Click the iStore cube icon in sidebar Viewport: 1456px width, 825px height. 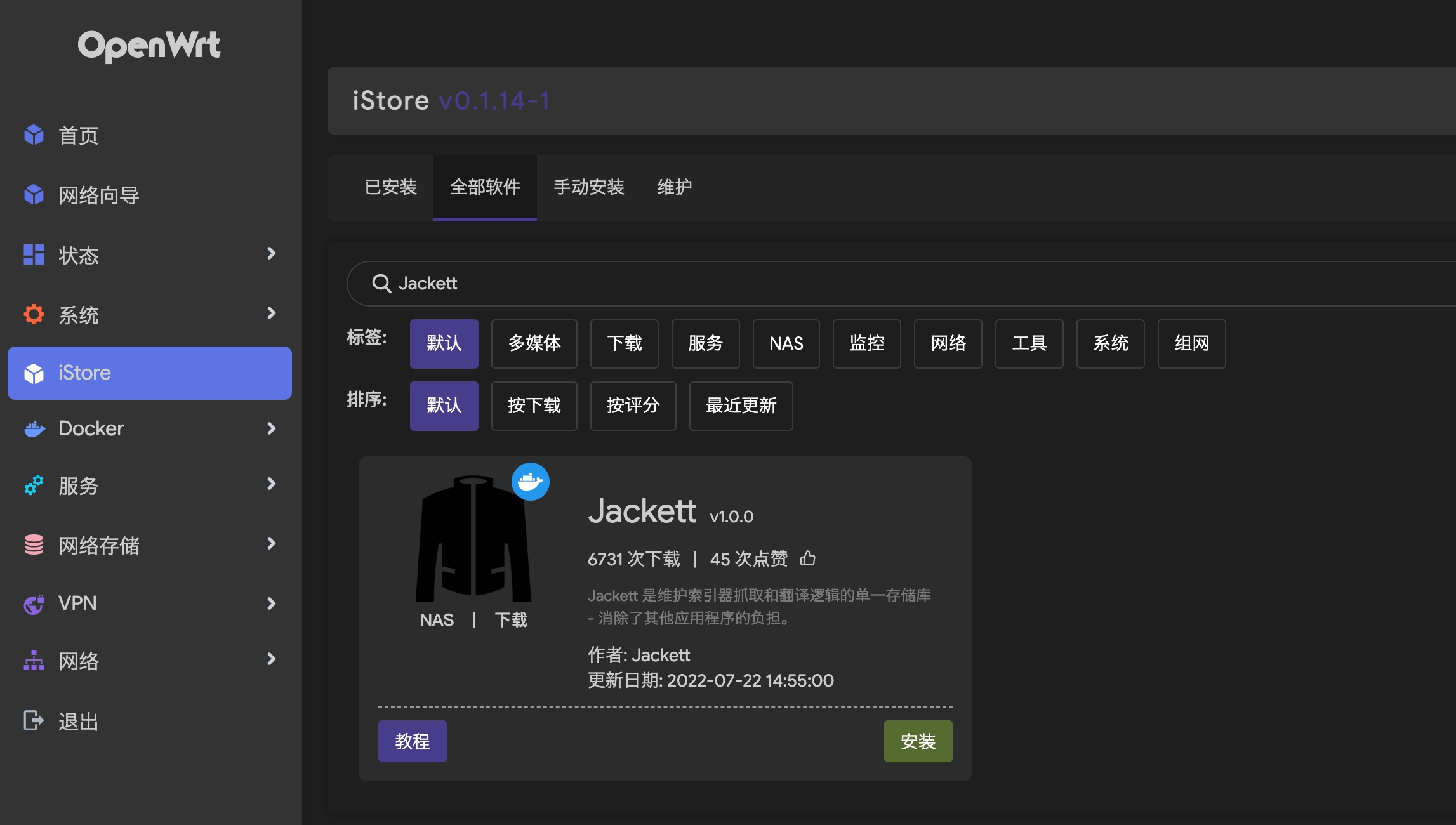pos(34,373)
